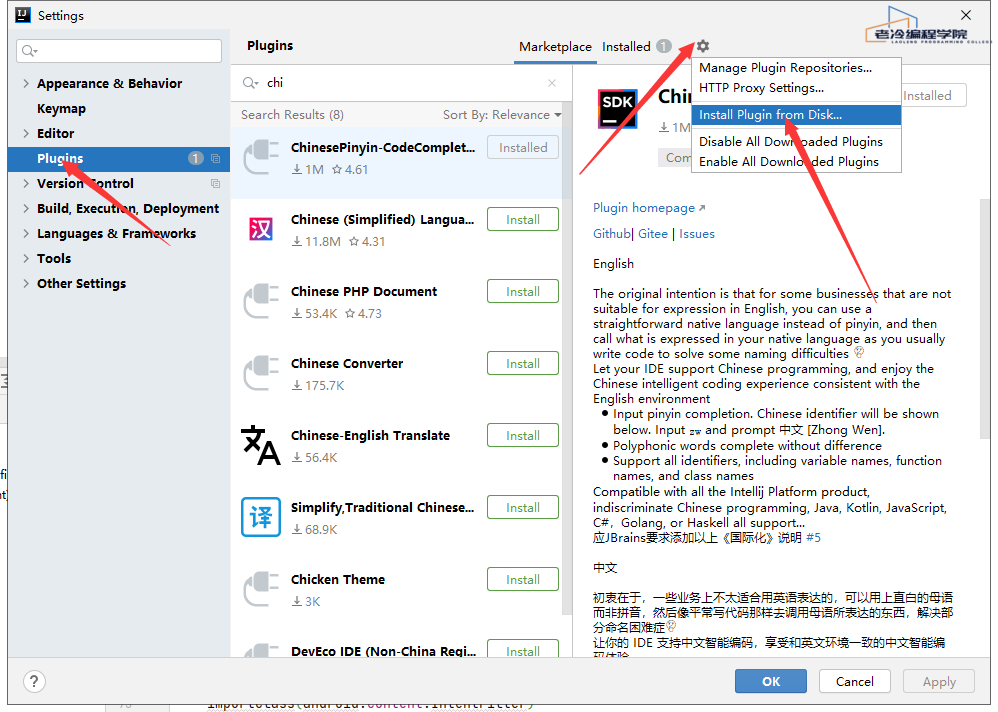
Task: Expand the Version Control node
Action: pos(26,183)
